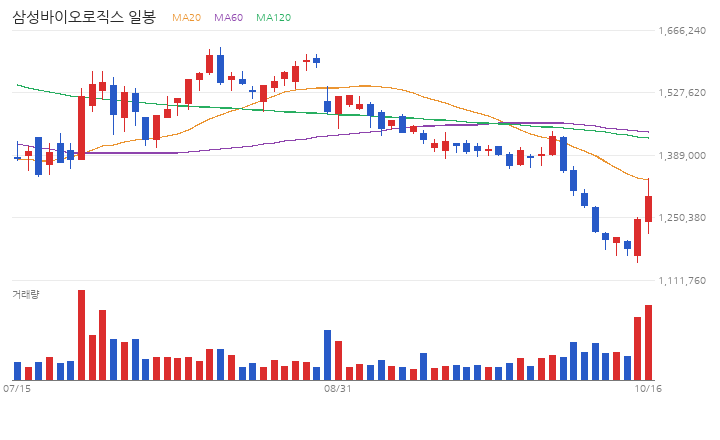Viewport: 720px width, 440px height.
Task: Click the 08/31 date axis label
Action: click(x=338, y=389)
